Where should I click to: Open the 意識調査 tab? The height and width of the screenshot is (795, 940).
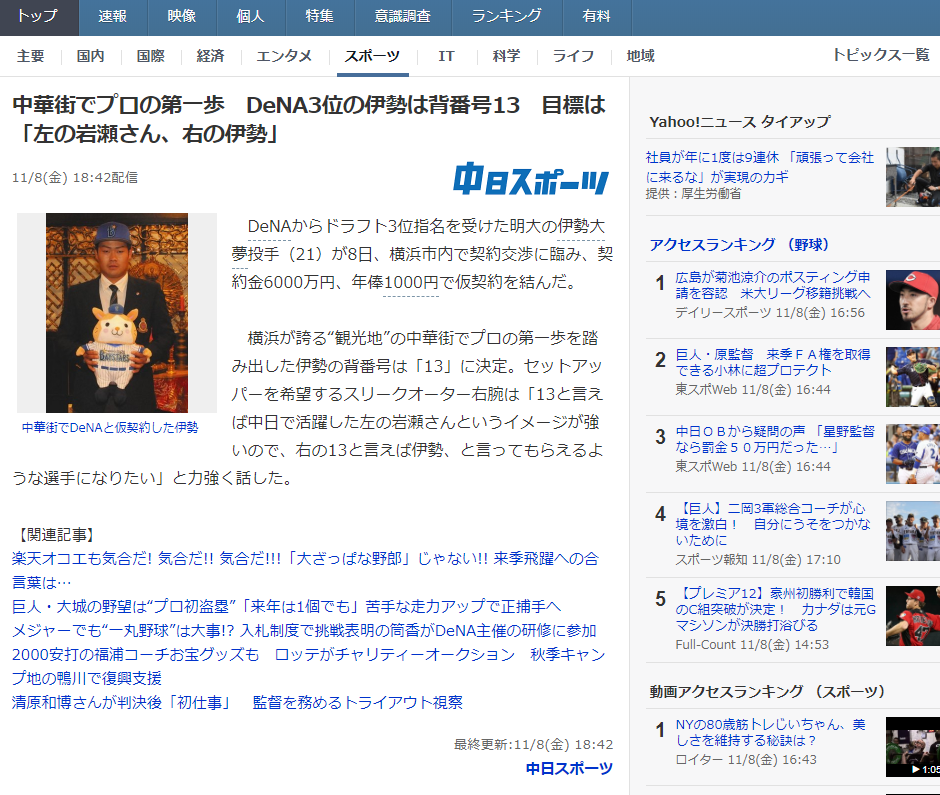point(403,17)
